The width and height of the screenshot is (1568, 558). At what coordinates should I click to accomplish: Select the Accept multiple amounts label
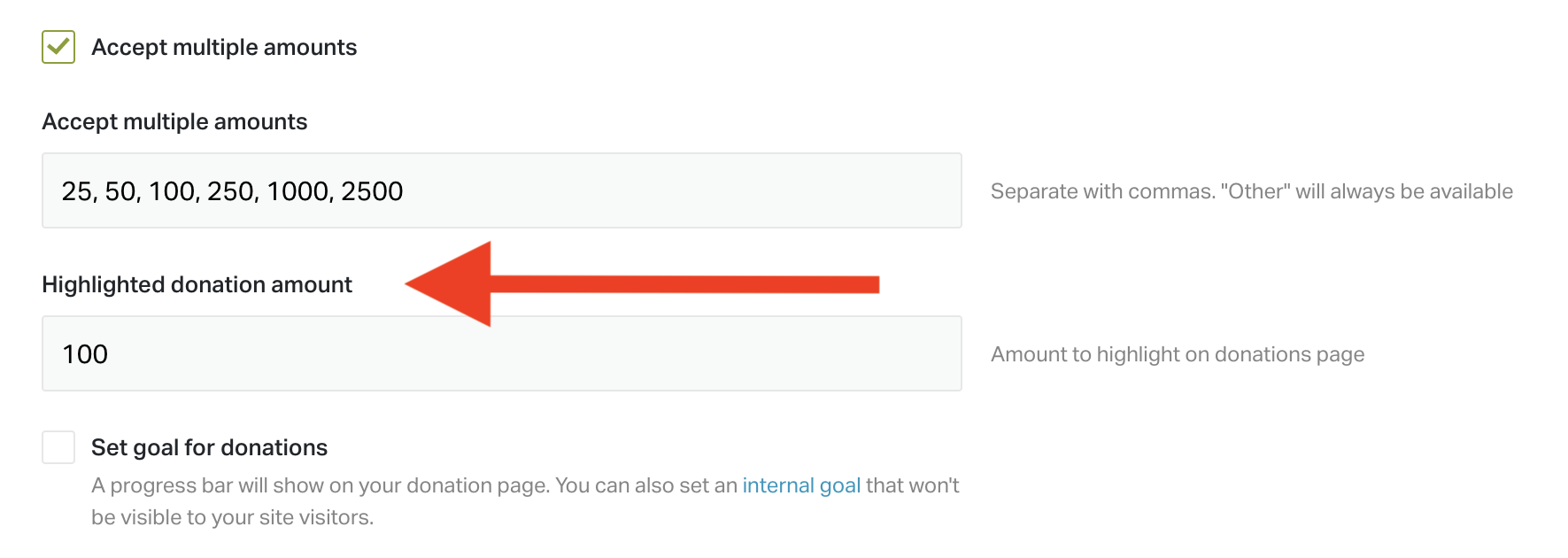point(224,47)
